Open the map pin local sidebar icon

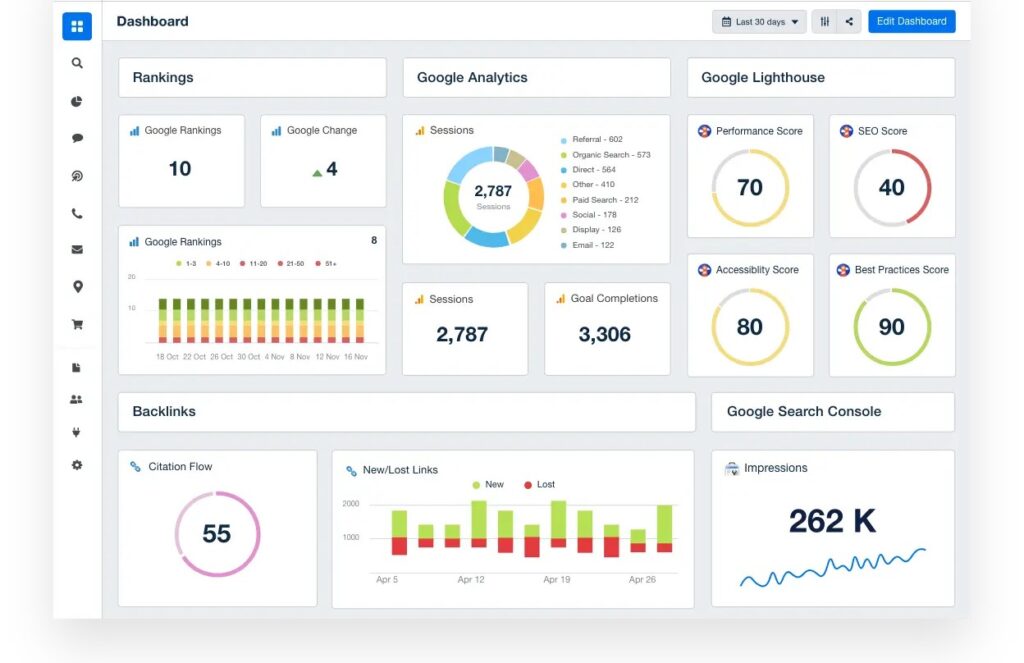click(77, 287)
